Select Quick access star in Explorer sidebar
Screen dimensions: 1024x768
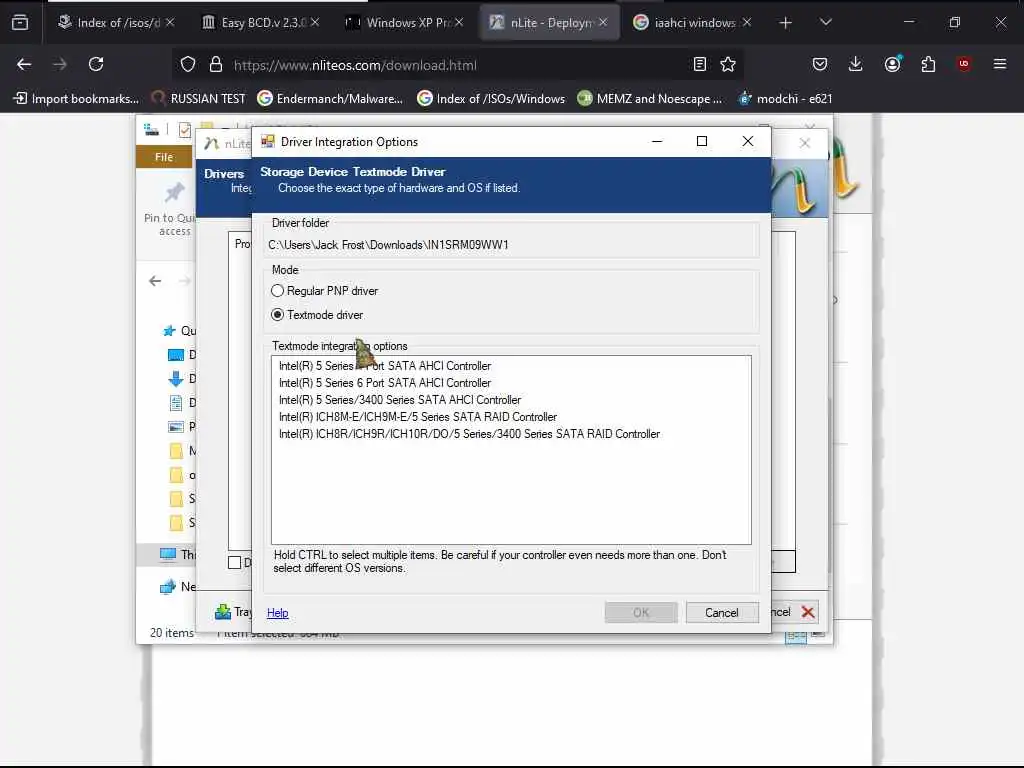tap(169, 330)
